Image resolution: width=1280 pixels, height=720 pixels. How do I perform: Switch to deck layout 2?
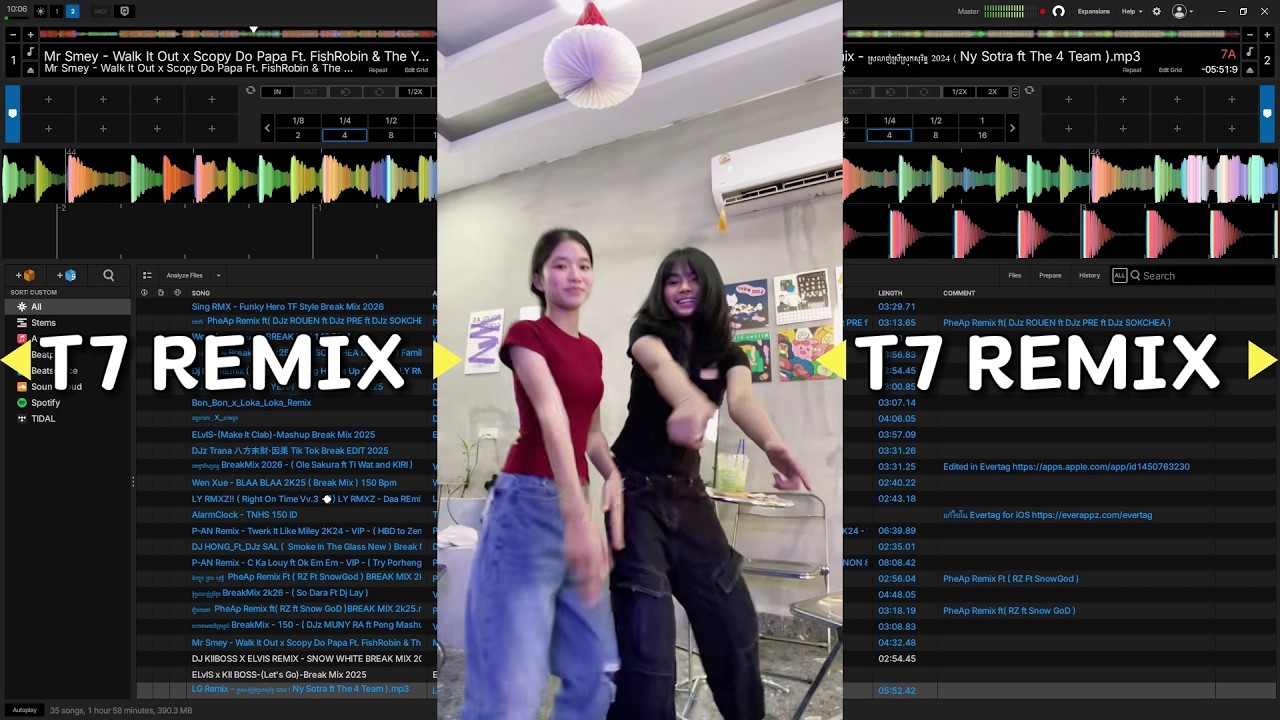[72, 11]
